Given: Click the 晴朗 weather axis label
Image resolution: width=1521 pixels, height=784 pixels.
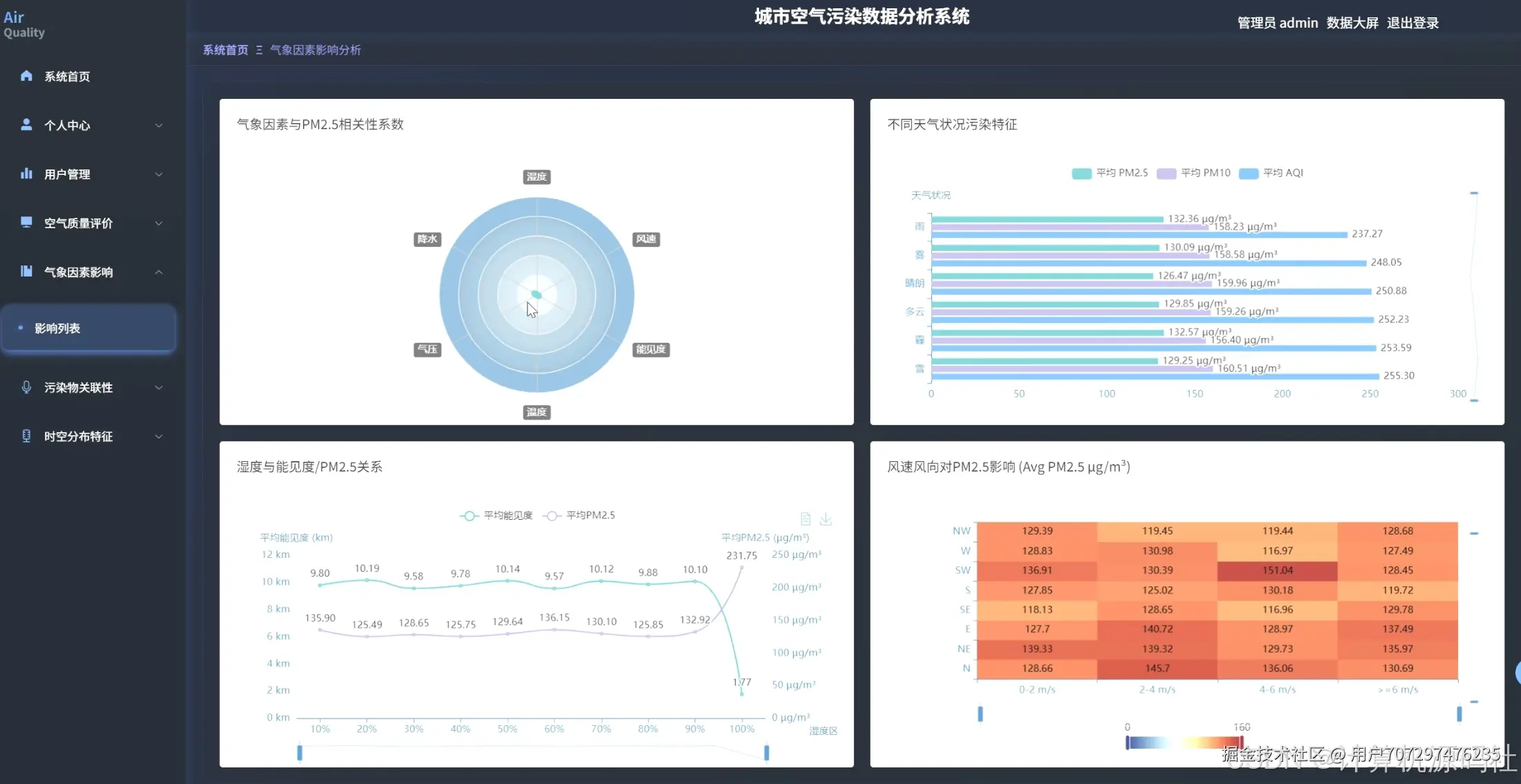Looking at the screenshot, I should [x=914, y=283].
